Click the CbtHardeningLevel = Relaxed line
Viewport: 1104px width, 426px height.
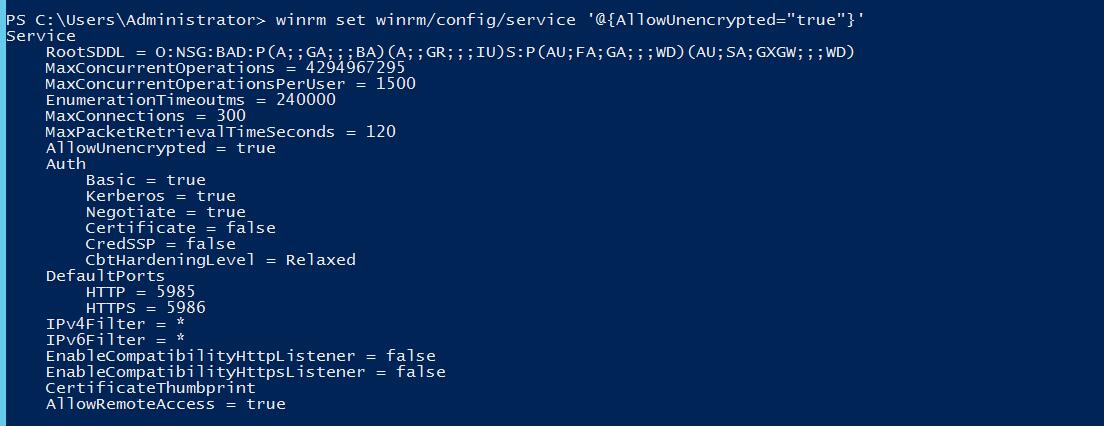point(220,260)
